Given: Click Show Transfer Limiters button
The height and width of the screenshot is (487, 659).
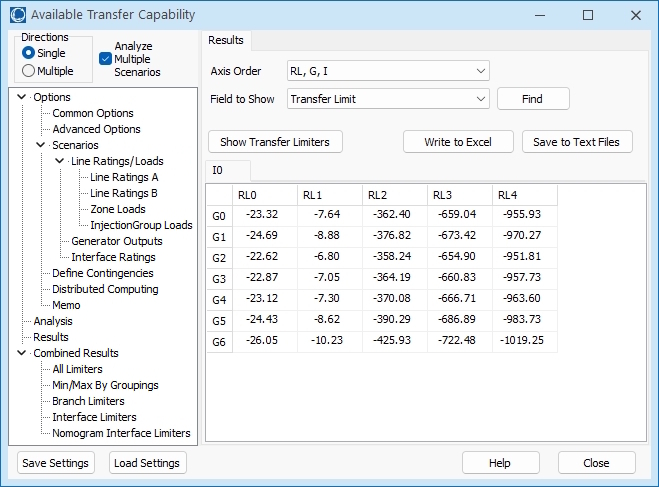Looking at the screenshot, I should [x=275, y=142].
